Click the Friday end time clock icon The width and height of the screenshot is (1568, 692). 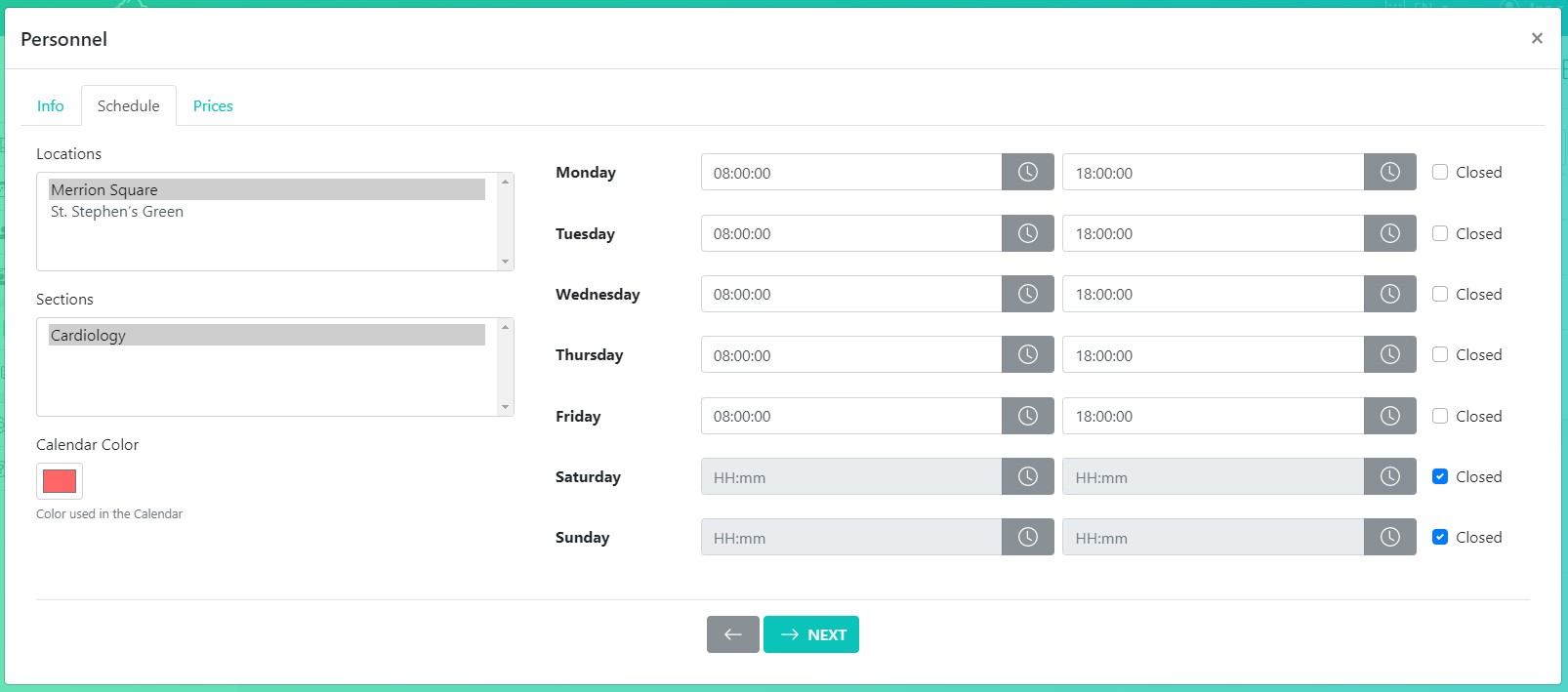pyautogui.click(x=1389, y=416)
